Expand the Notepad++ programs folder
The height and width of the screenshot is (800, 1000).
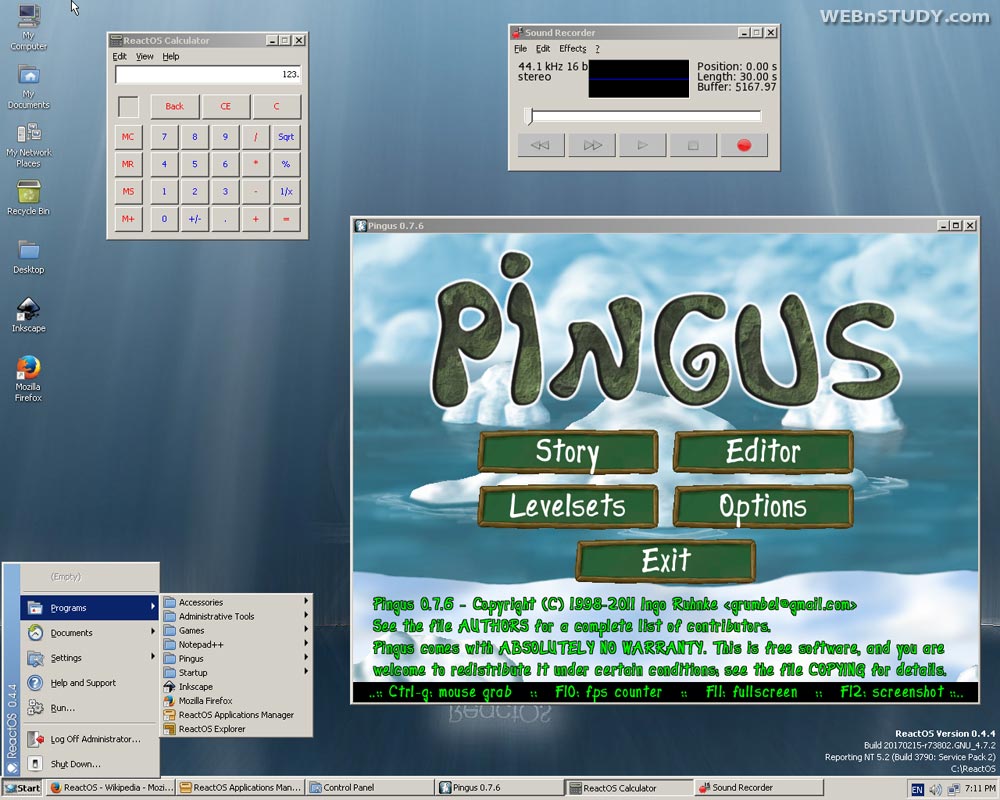pyautogui.click(x=236, y=644)
